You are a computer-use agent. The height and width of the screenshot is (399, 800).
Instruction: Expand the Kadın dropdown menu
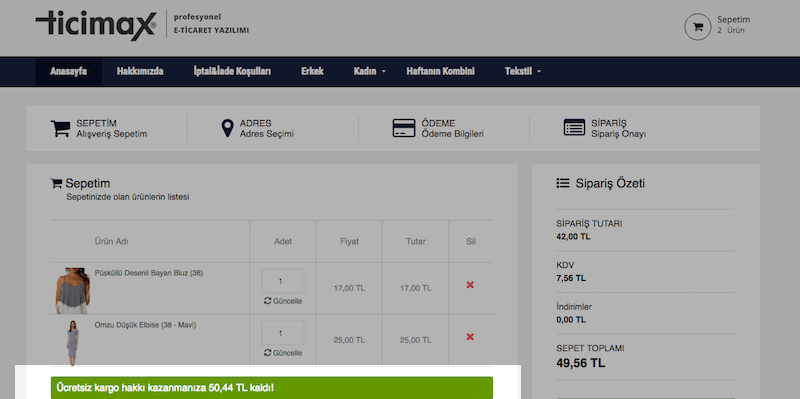pos(369,71)
